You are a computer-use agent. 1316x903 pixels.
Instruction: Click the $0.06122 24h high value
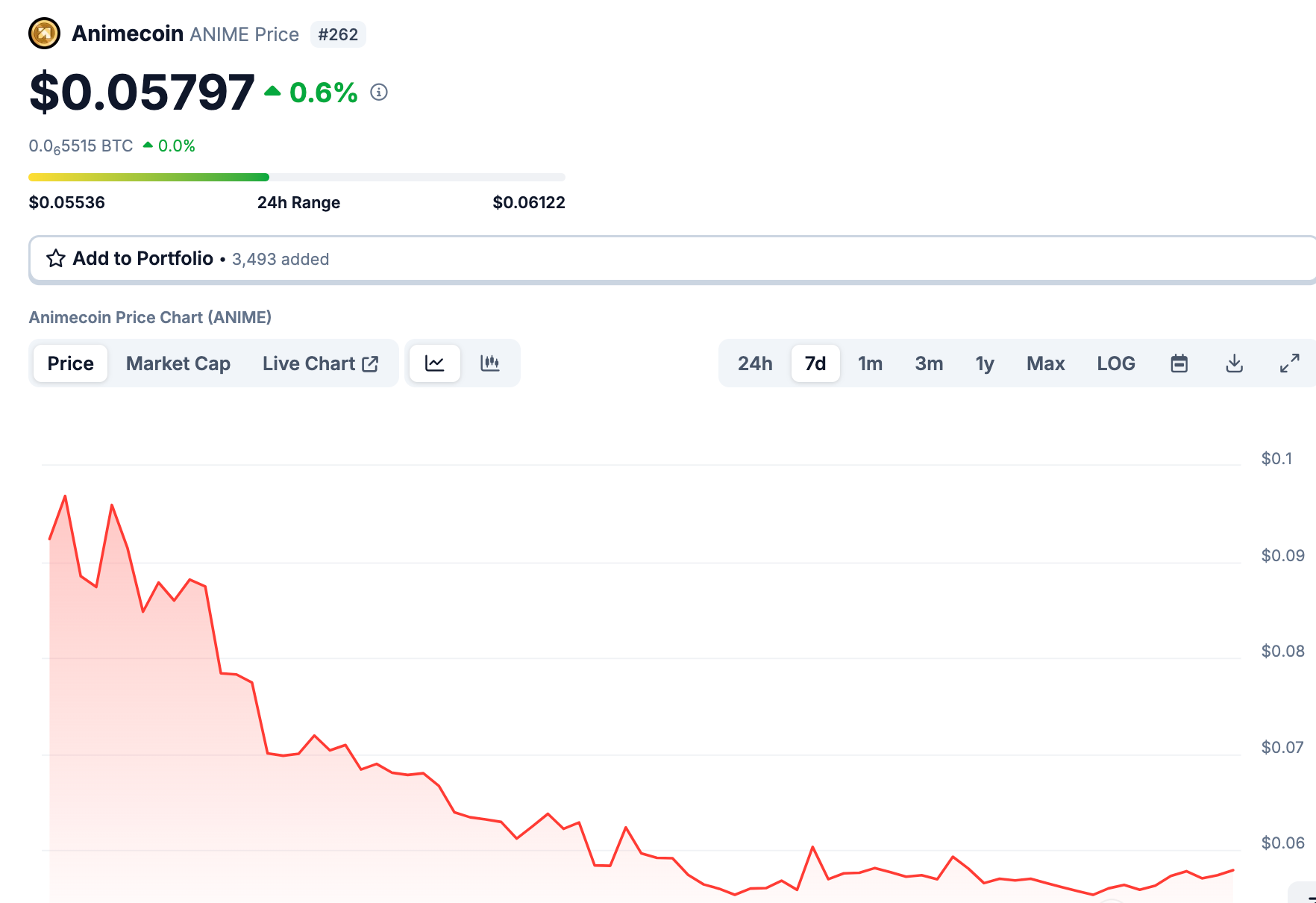click(529, 203)
